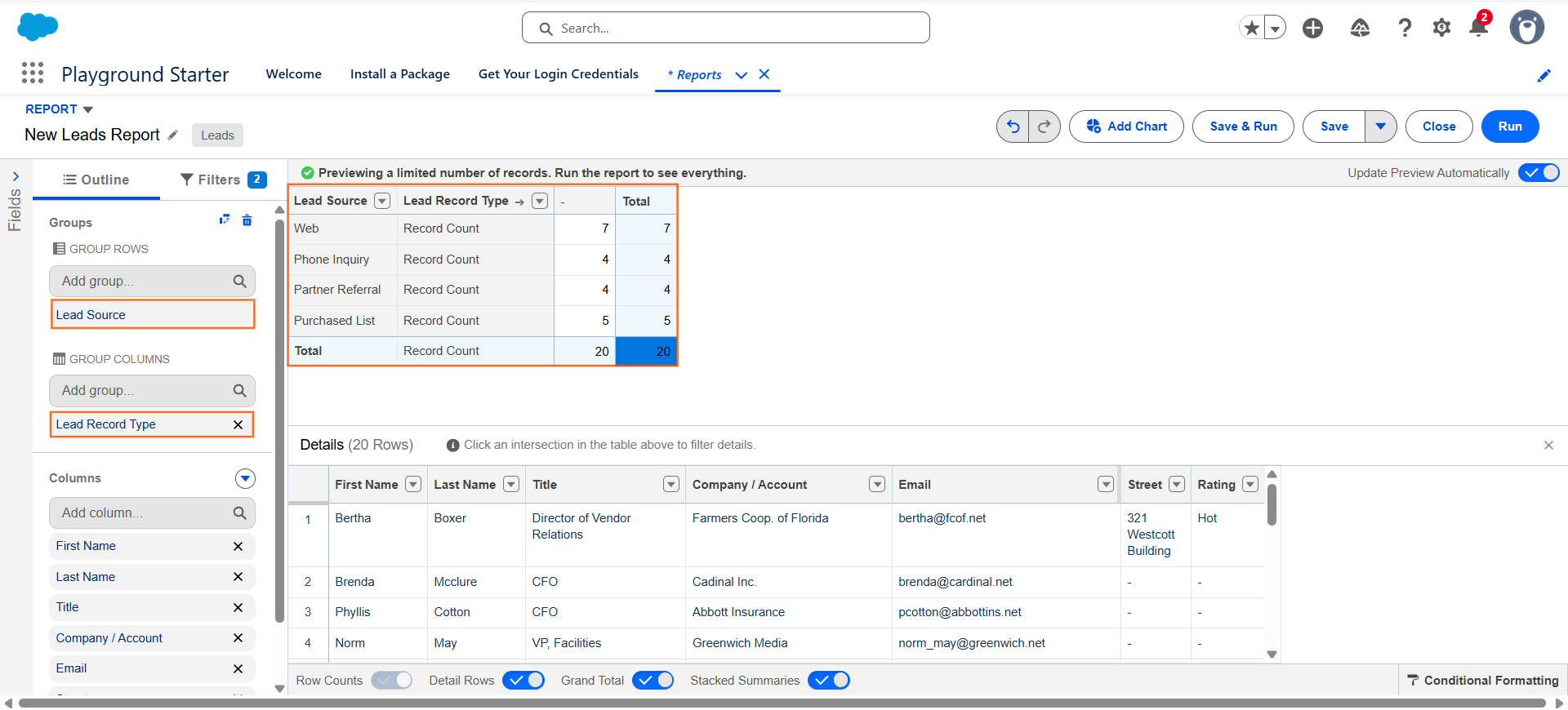The height and width of the screenshot is (710, 1568).
Task: Click the pencil edit navigation icon
Action: tap(1543, 75)
